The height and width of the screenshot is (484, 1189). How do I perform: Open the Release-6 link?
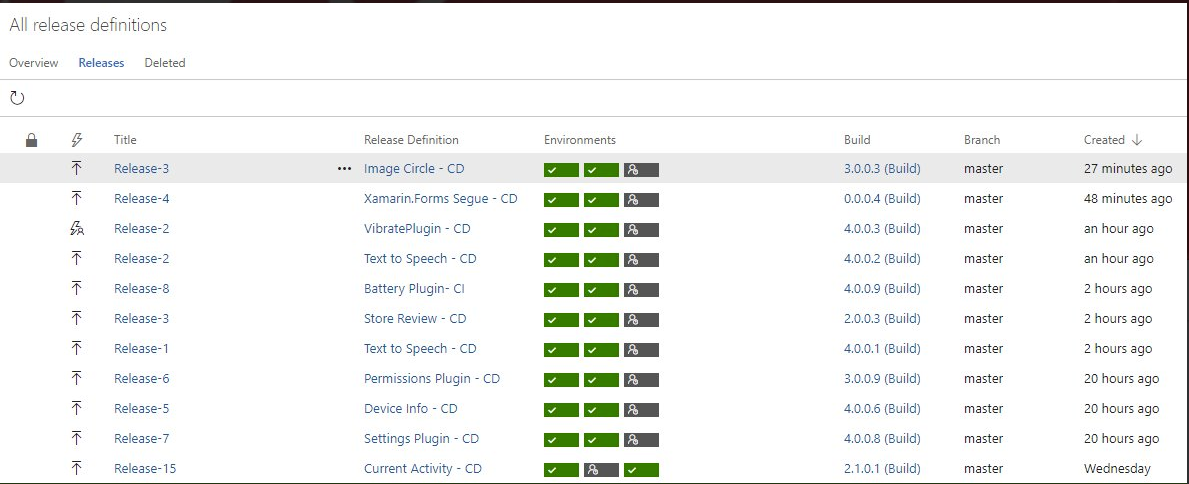coord(142,379)
